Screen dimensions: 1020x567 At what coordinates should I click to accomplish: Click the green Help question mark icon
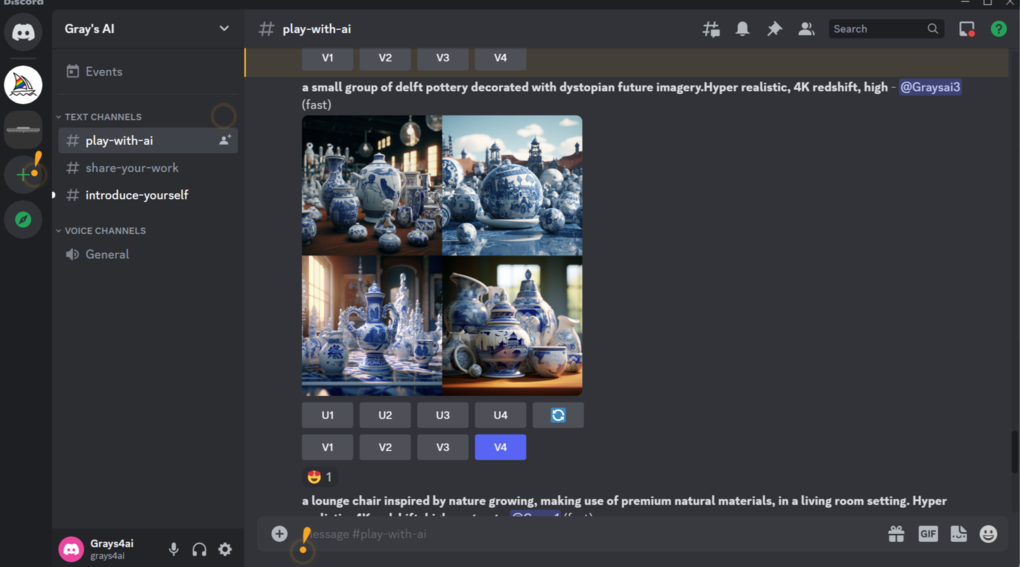998,29
